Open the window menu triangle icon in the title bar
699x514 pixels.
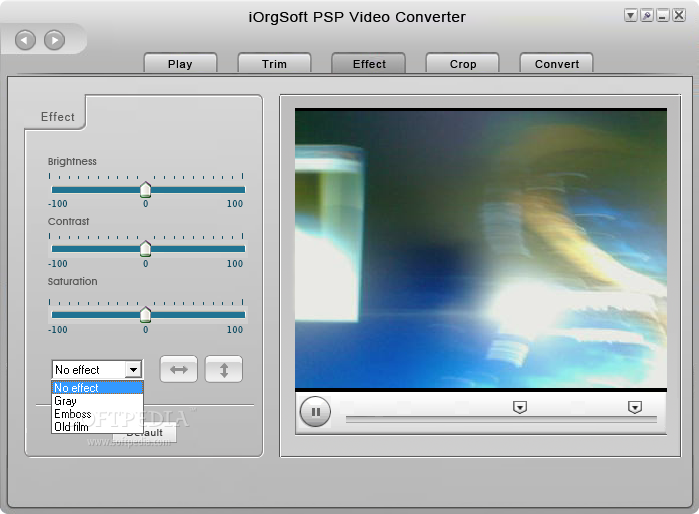pyautogui.click(x=630, y=16)
